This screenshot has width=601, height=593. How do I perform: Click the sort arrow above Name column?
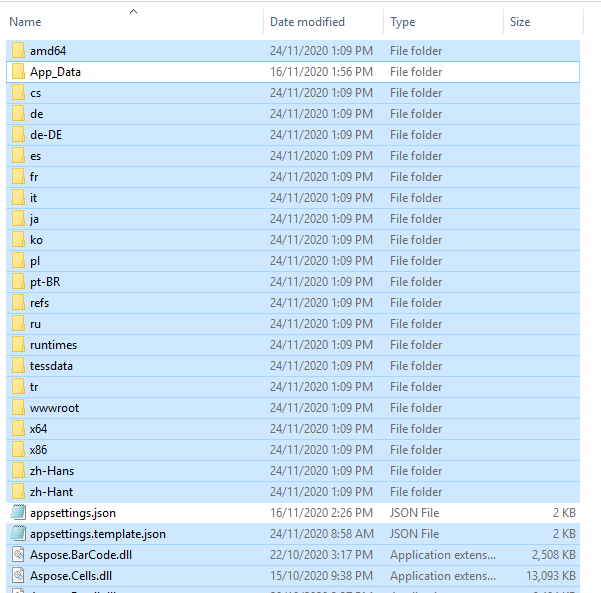133,11
